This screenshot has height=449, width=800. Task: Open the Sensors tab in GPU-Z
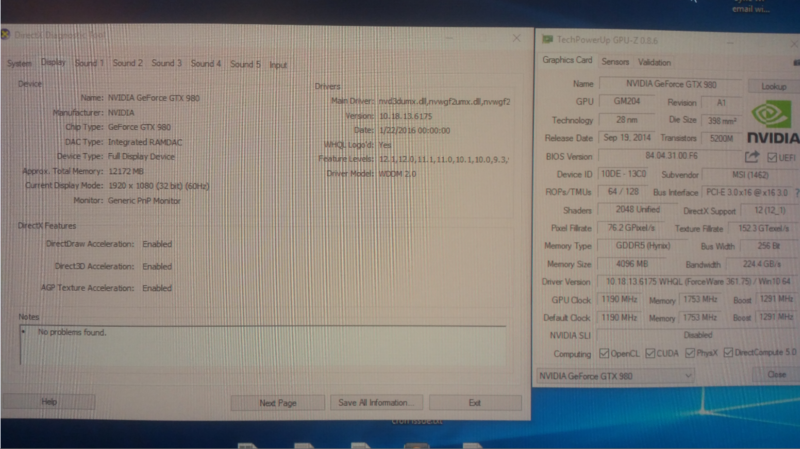tap(615, 62)
